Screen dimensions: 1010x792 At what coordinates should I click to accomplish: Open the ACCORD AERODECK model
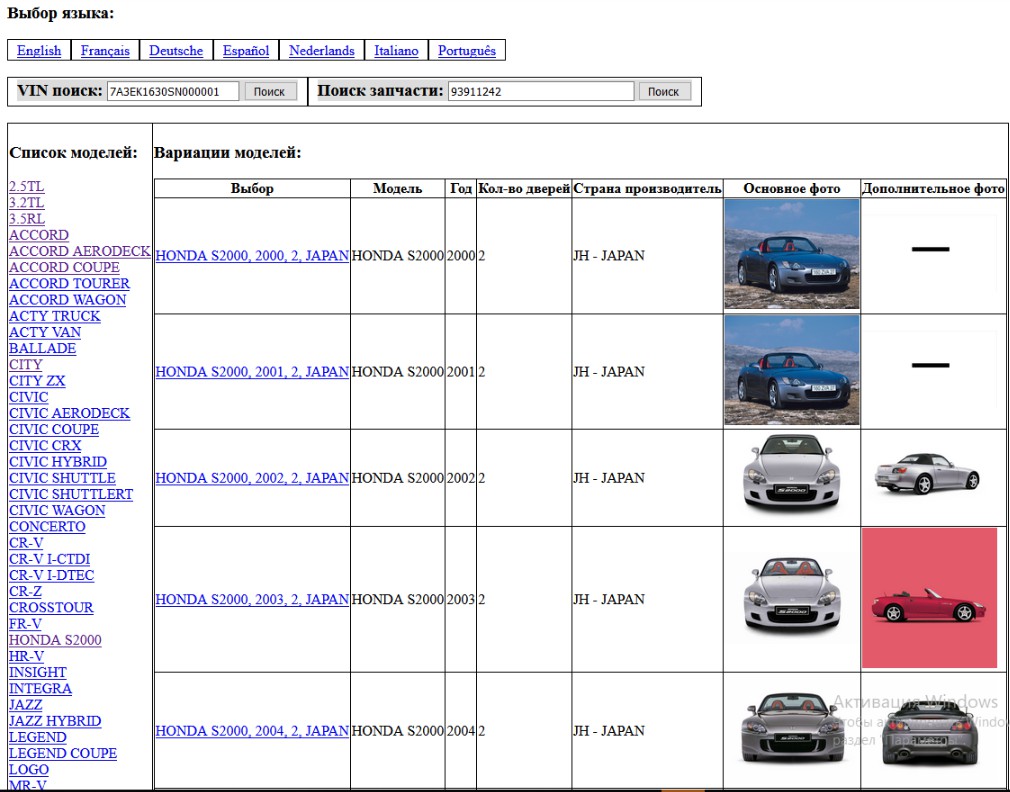point(80,251)
